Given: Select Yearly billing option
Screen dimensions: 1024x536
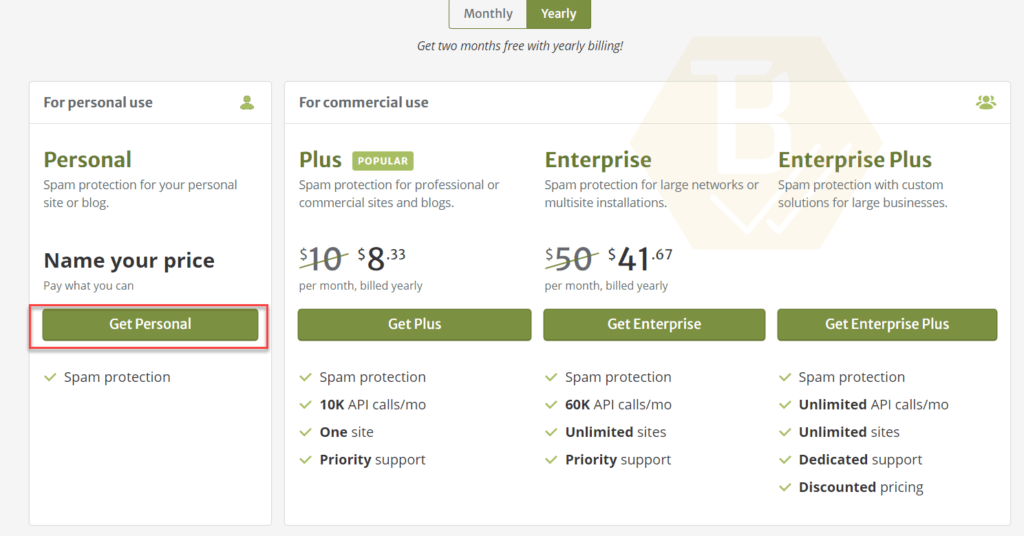Looking at the screenshot, I should coord(558,14).
